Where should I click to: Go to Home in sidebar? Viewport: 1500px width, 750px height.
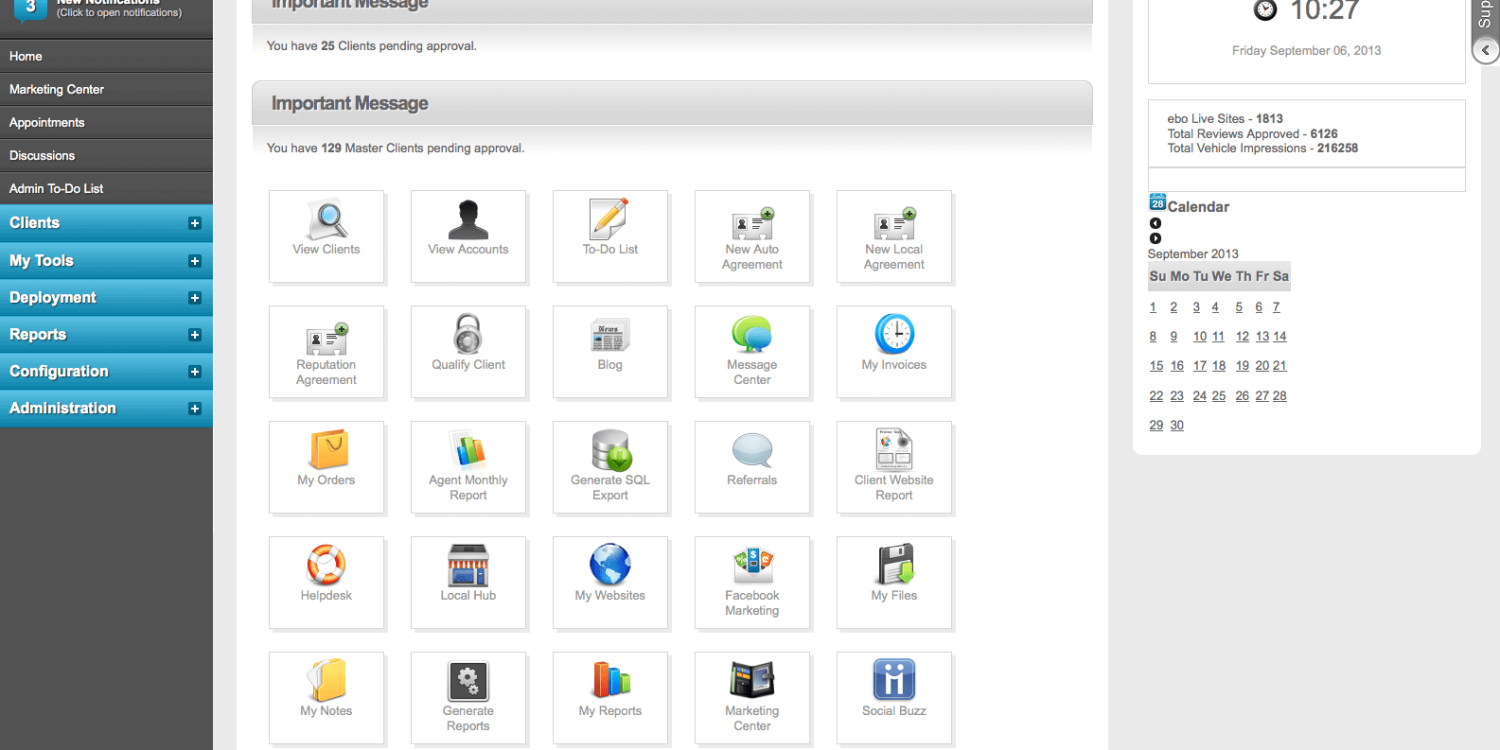click(106, 57)
